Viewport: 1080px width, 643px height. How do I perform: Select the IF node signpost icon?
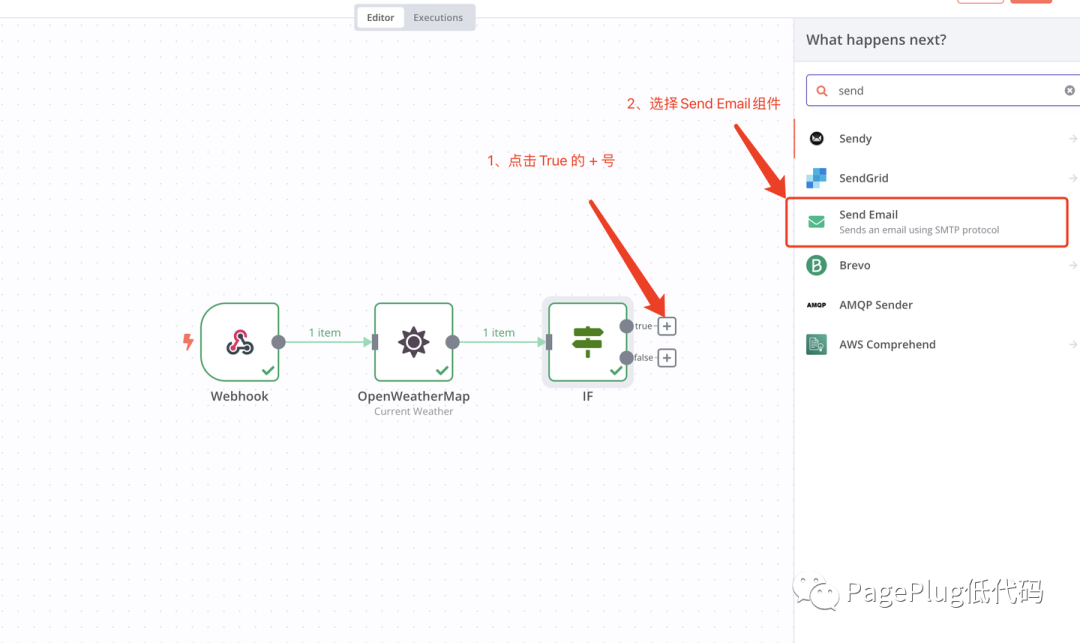[x=588, y=342]
